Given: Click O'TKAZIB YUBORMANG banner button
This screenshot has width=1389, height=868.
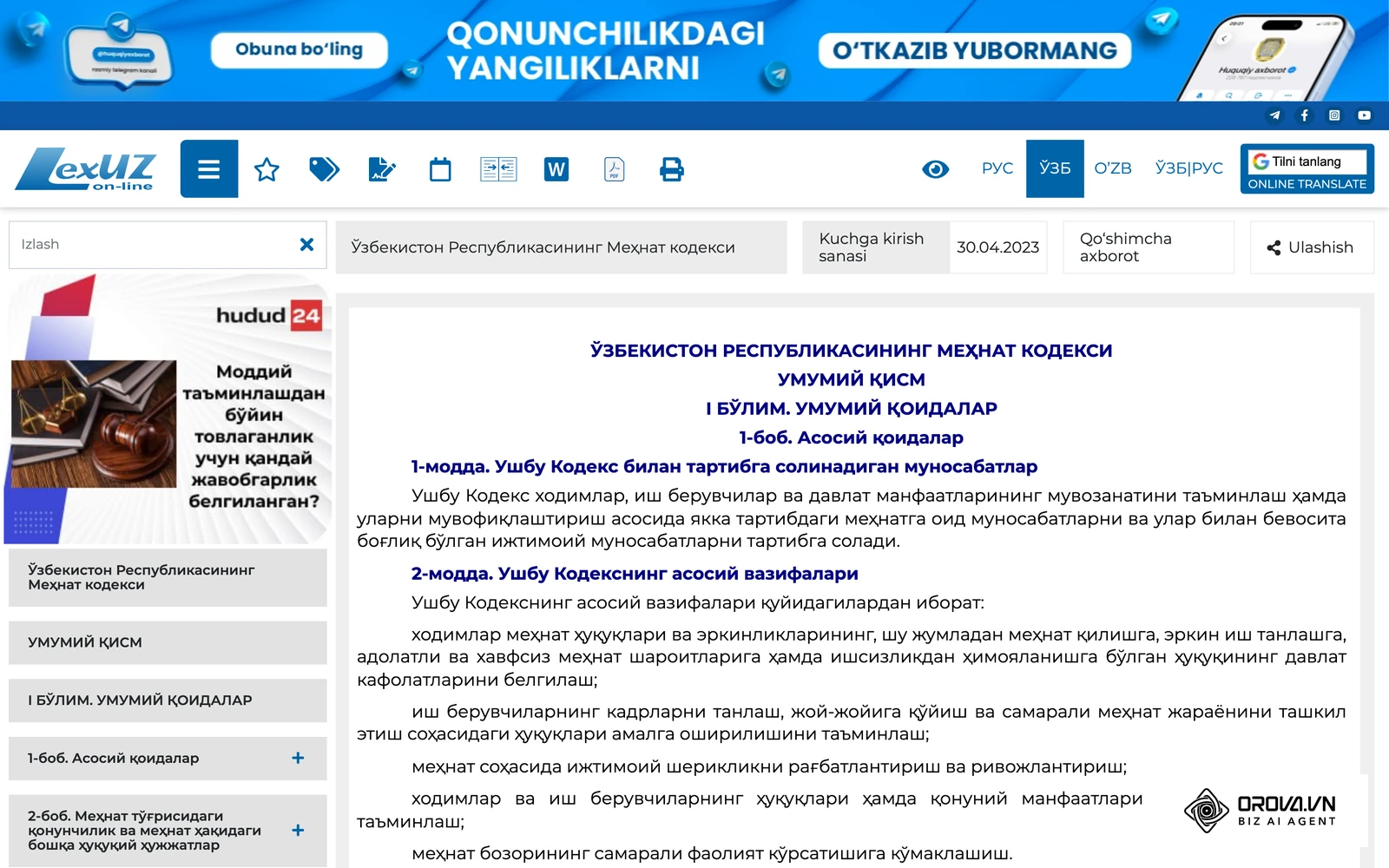Looking at the screenshot, I should (975, 50).
